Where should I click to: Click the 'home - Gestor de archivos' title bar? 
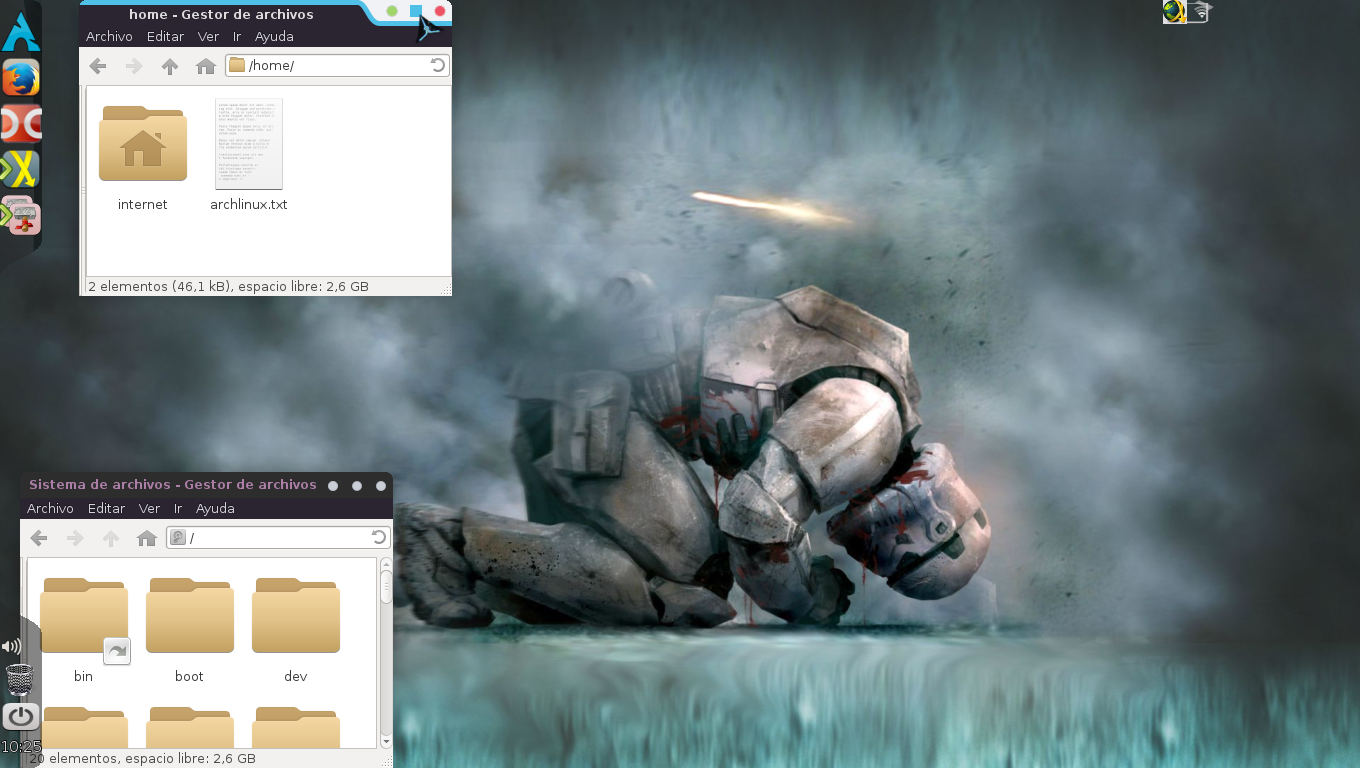221,14
